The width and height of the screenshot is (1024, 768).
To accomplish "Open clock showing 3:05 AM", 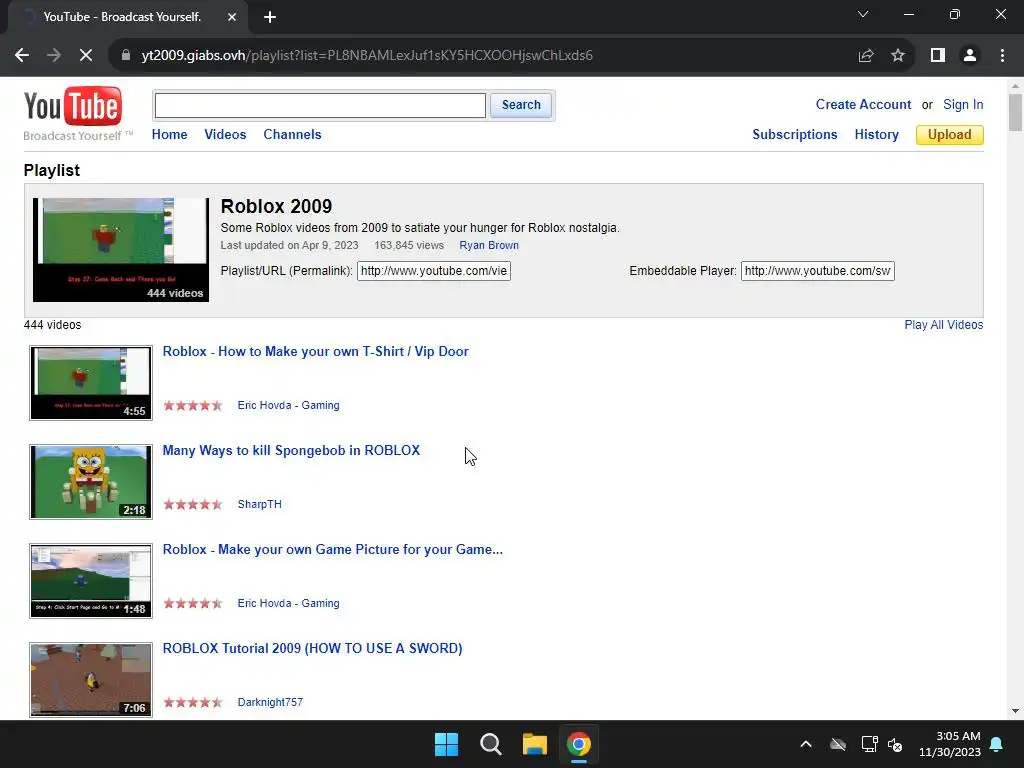I will coord(950,744).
